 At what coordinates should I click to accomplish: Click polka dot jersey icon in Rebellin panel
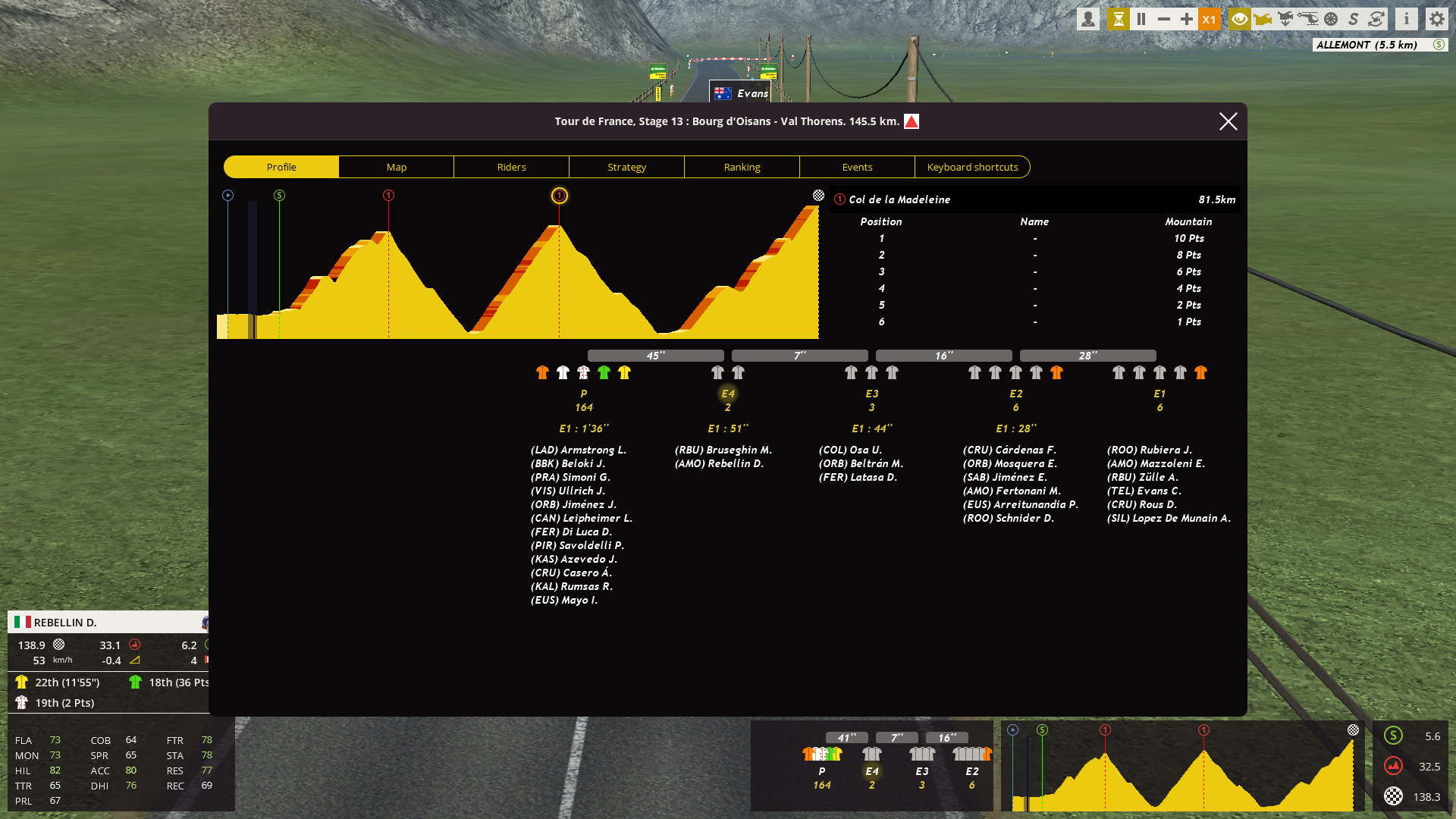pyautogui.click(x=21, y=703)
